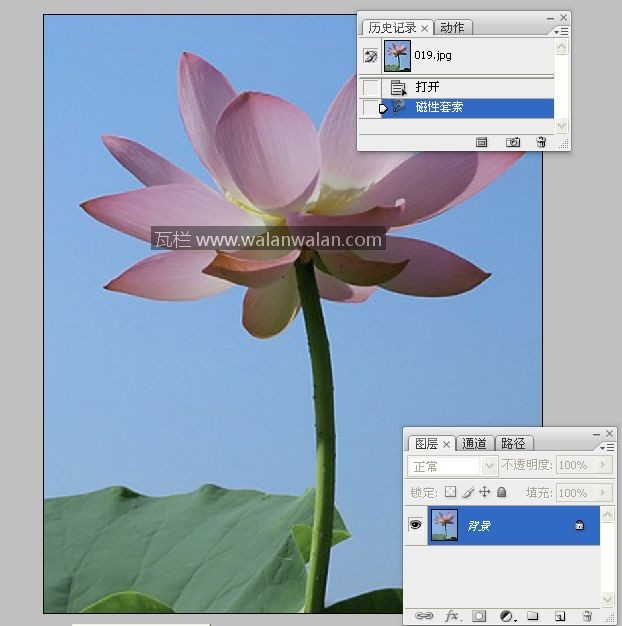Switch to the 动作 tab
622x626 pixels.
(x=452, y=28)
